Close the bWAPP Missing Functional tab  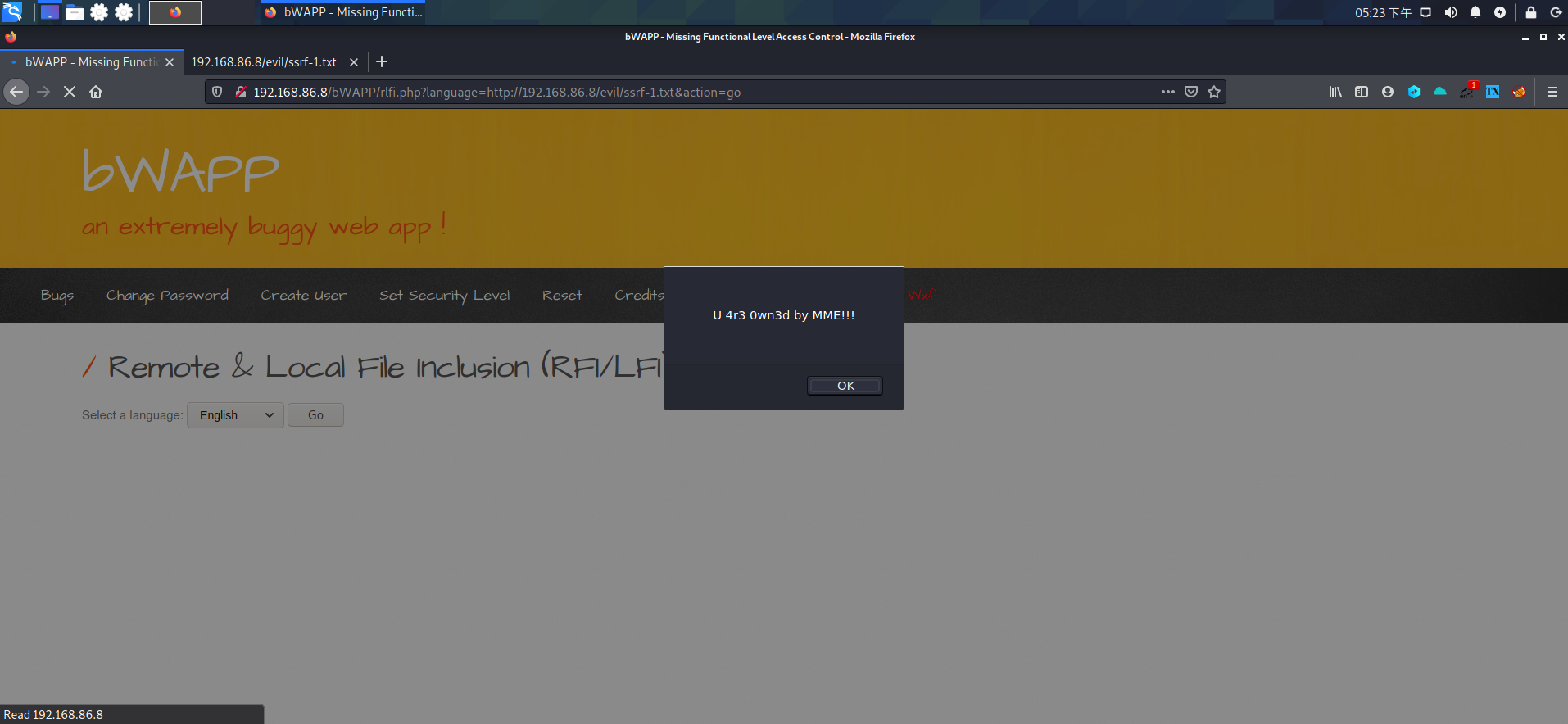pos(170,62)
